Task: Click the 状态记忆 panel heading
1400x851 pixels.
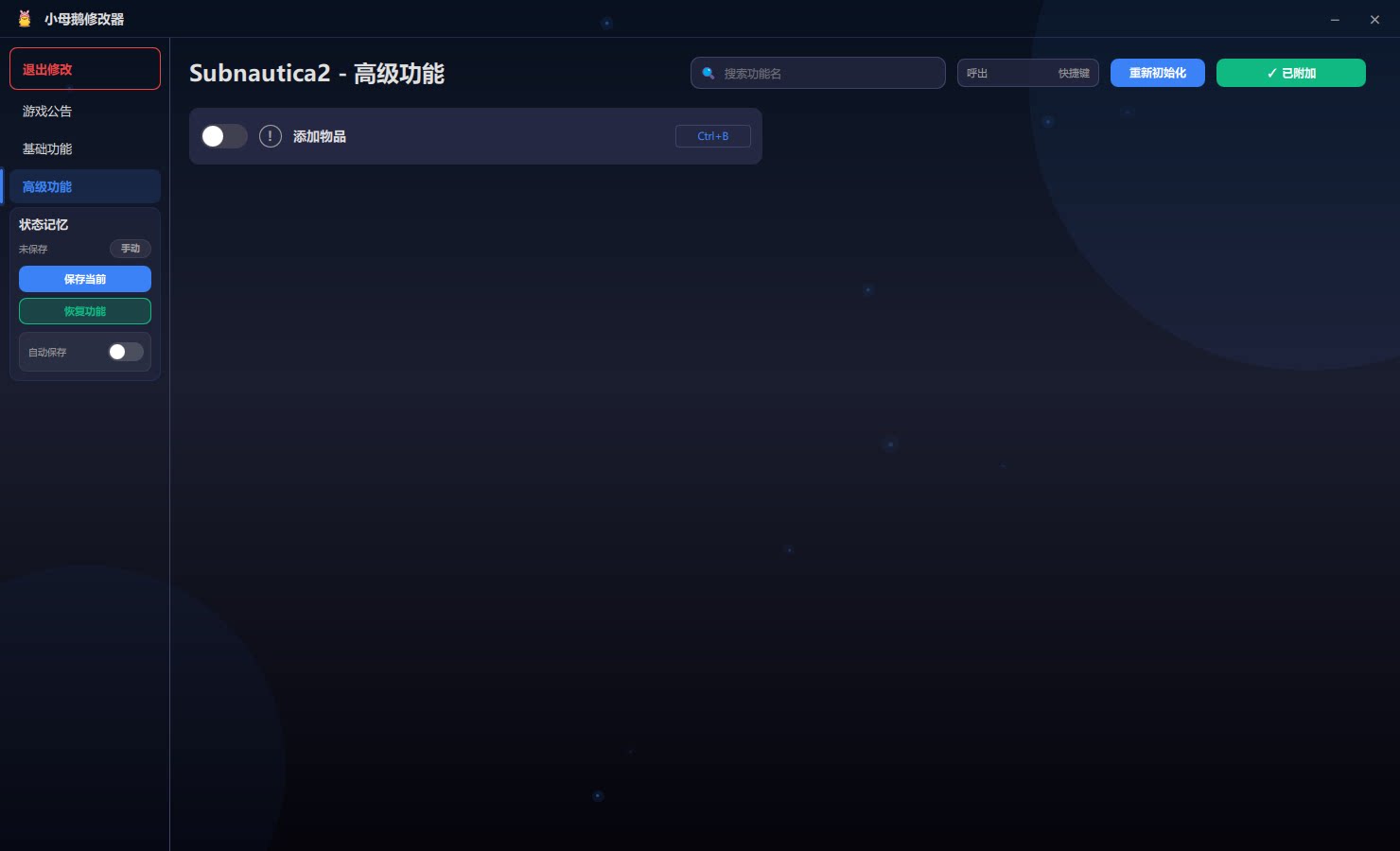Action: (44, 224)
